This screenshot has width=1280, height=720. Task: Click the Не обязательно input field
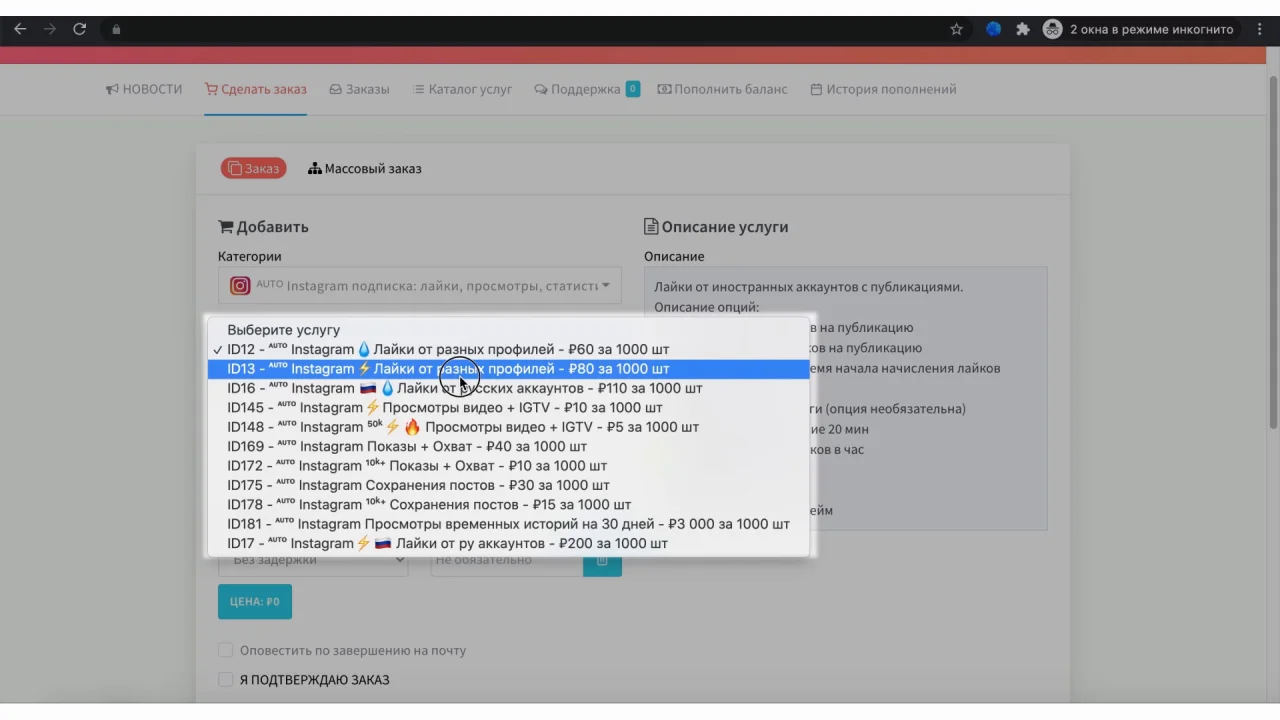[507, 563]
